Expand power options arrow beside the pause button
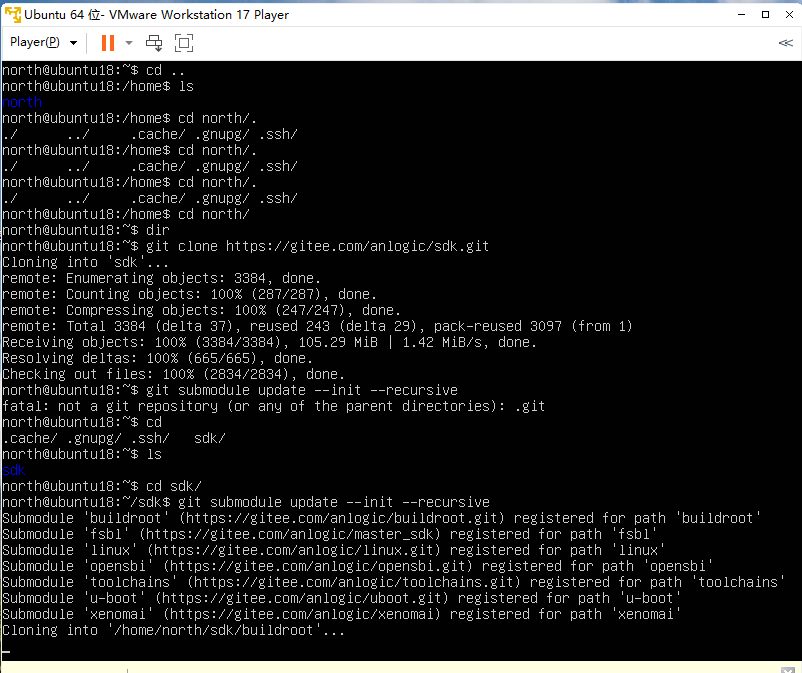 129,43
